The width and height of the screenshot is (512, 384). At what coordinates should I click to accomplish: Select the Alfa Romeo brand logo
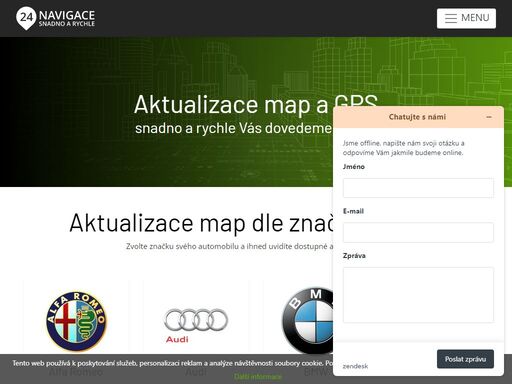[x=76, y=321]
